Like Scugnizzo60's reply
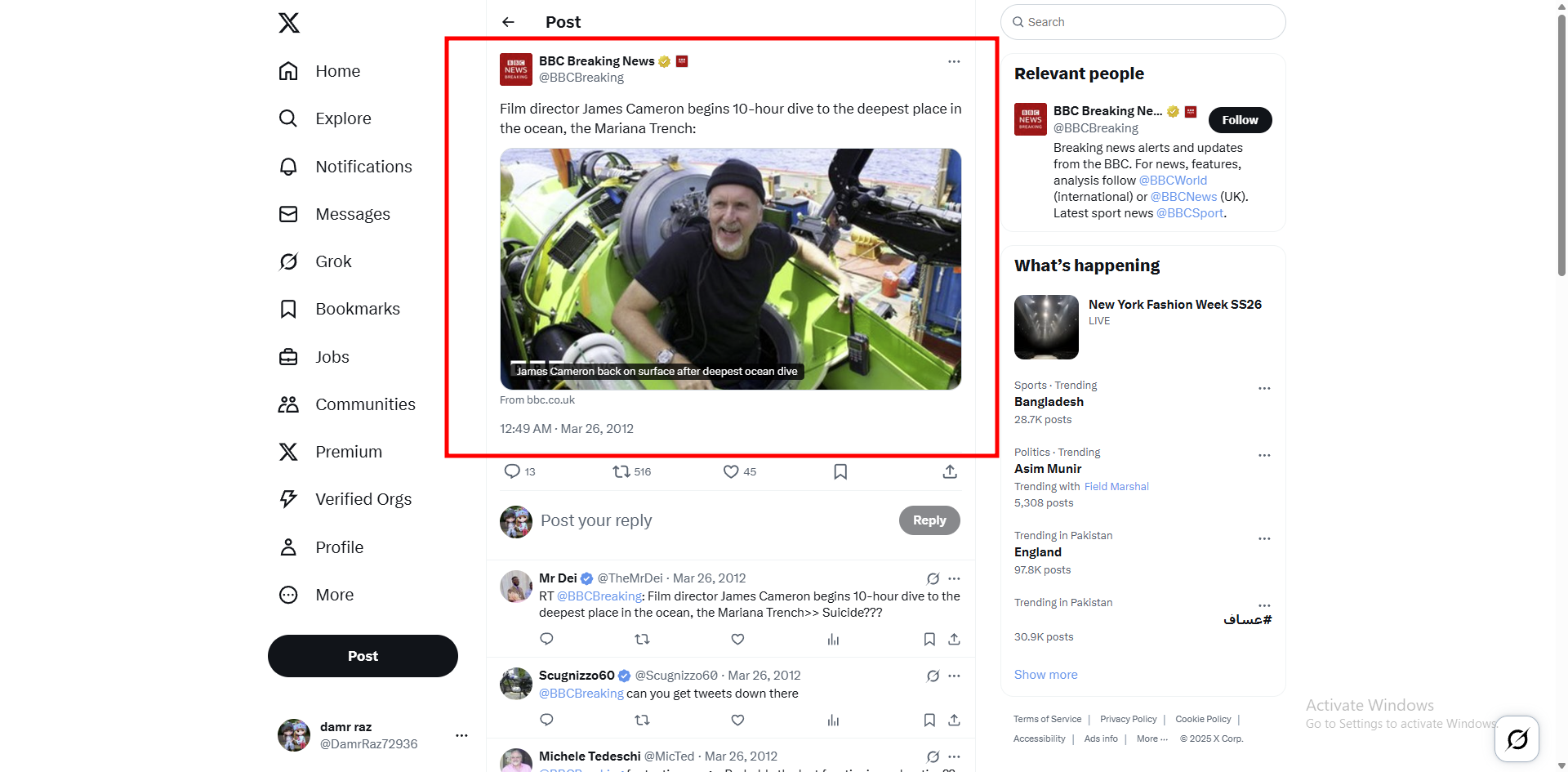This screenshot has height=772, width=1568. pos(737,720)
